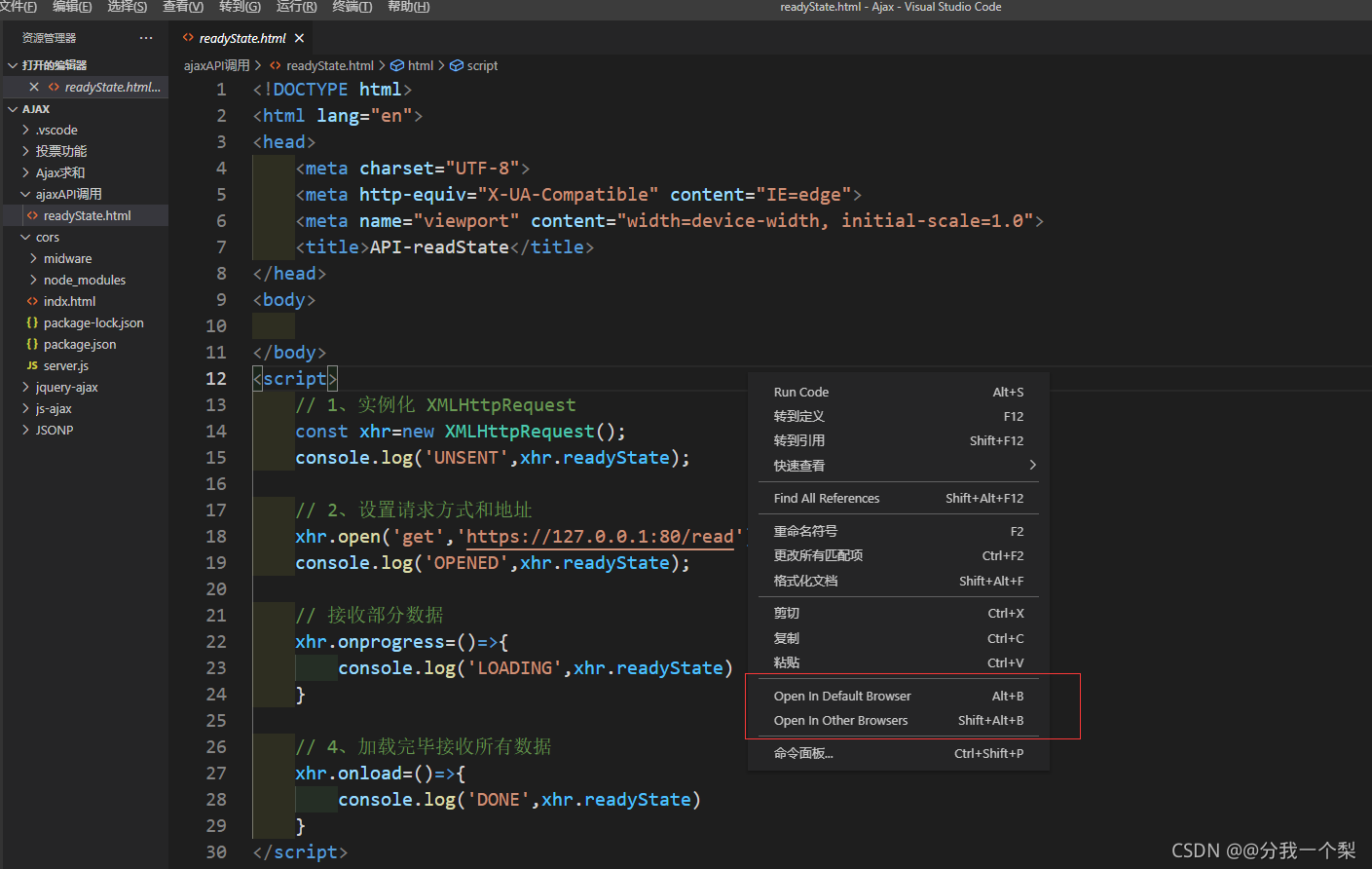Open the 查看(V) menu

(x=183, y=7)
